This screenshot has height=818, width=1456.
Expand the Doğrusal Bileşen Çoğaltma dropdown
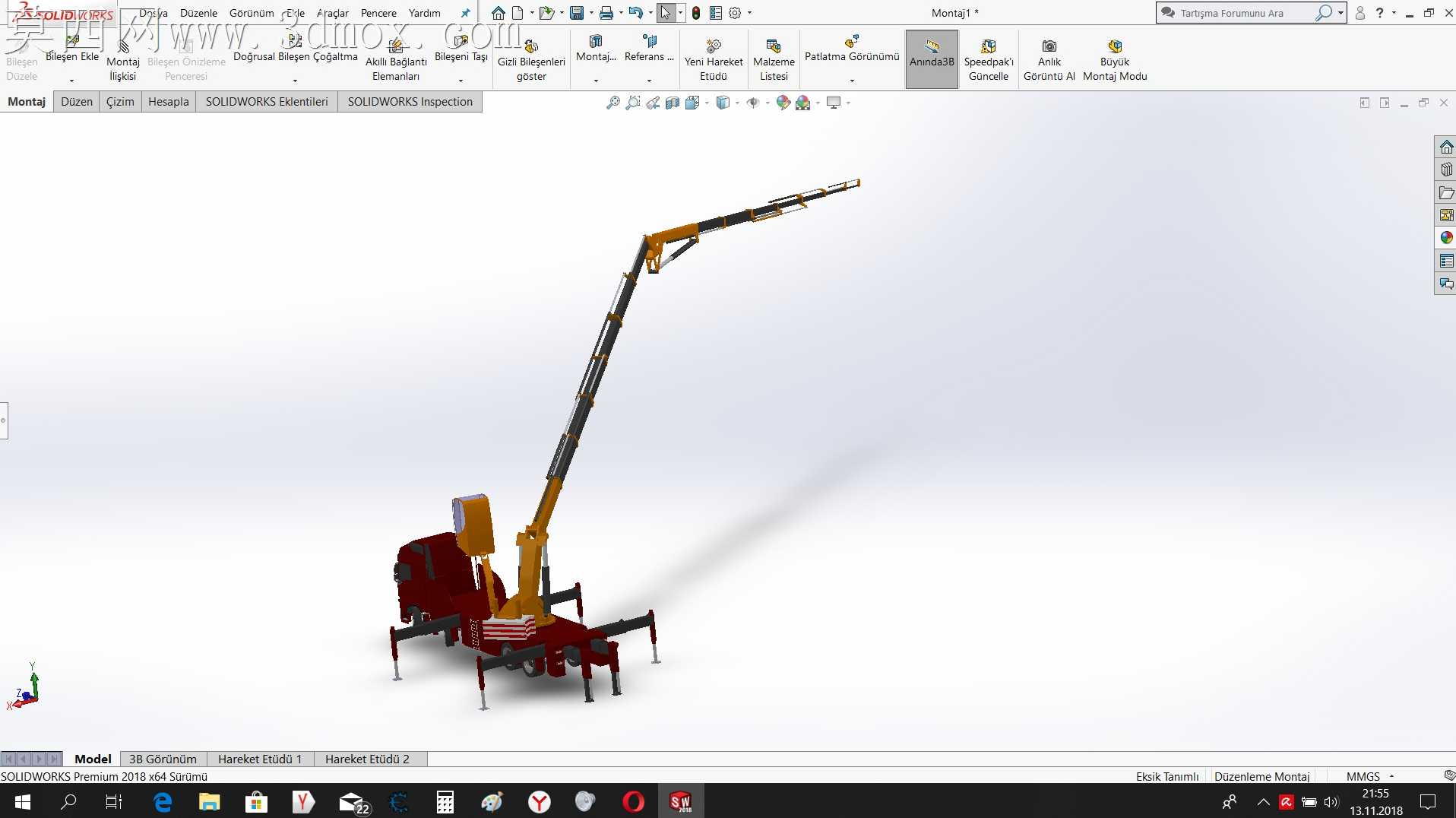[x=295, y=81]
